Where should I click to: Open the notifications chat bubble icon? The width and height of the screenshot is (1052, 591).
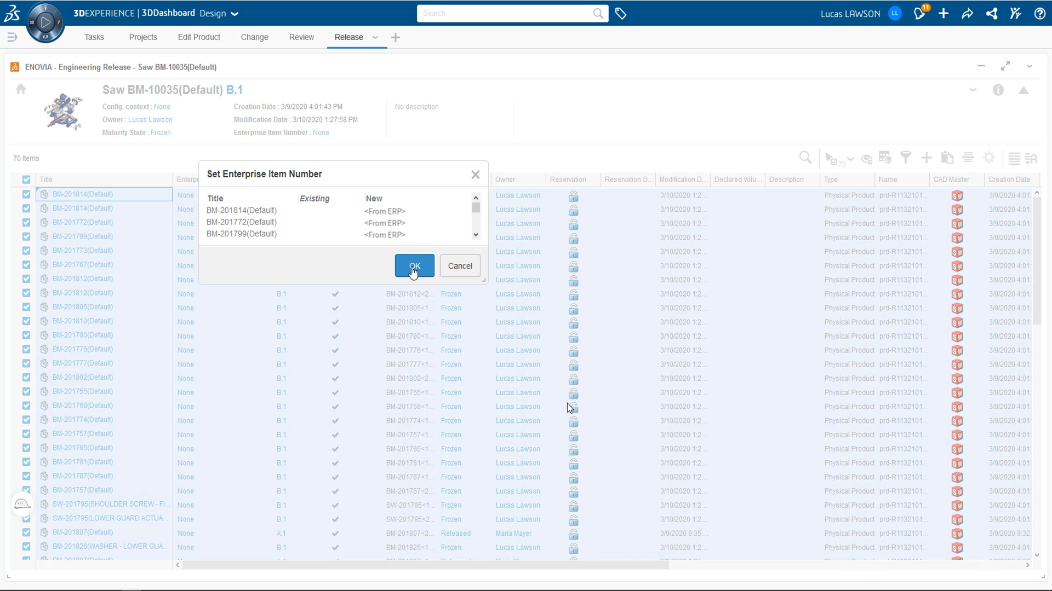[x=920, y=13]
